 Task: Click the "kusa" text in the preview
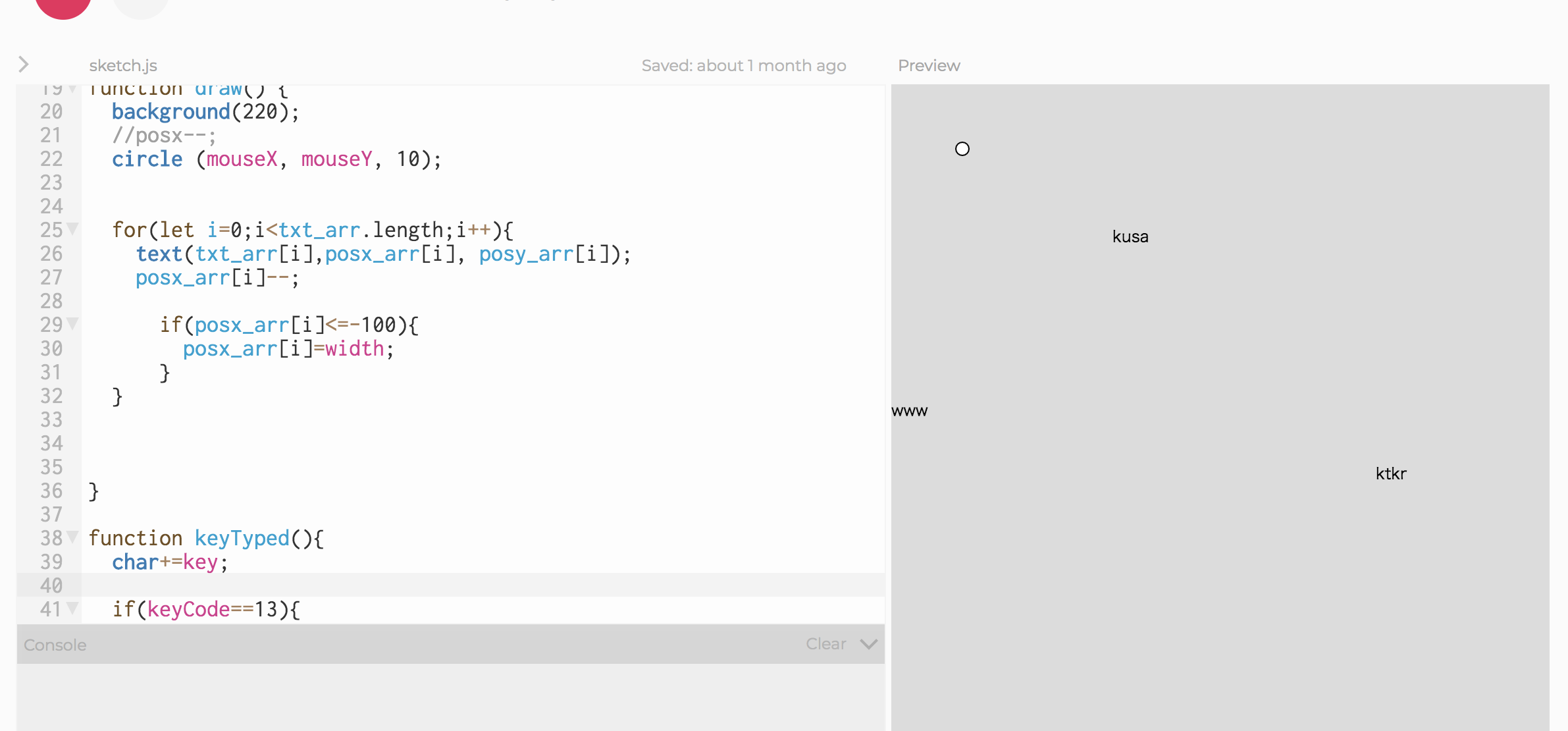(1130, 236)
